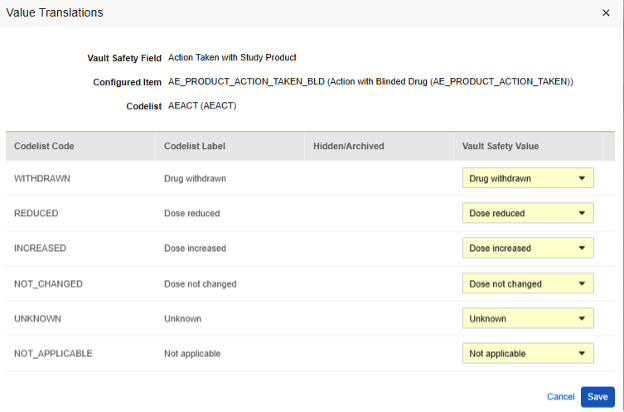Expand the Unknown Vault Safety Value dropdown
Image resolution: width=624 pixels, height=412 pixels.
(527, 319)
